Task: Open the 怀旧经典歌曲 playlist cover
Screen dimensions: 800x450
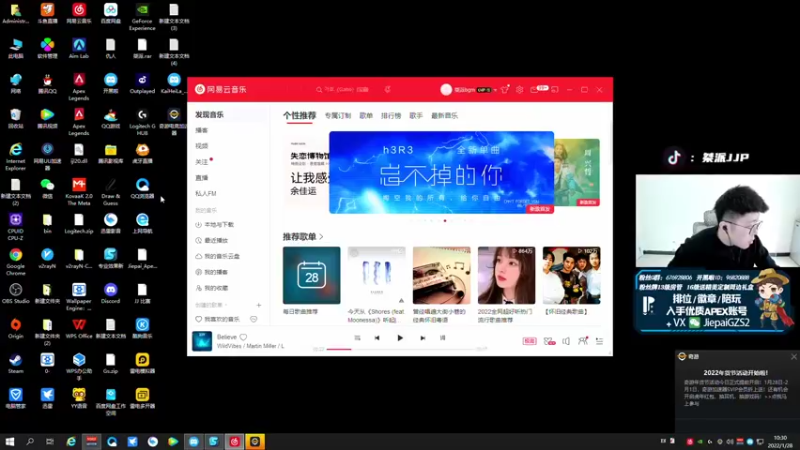Action: [x=571, y=276]
